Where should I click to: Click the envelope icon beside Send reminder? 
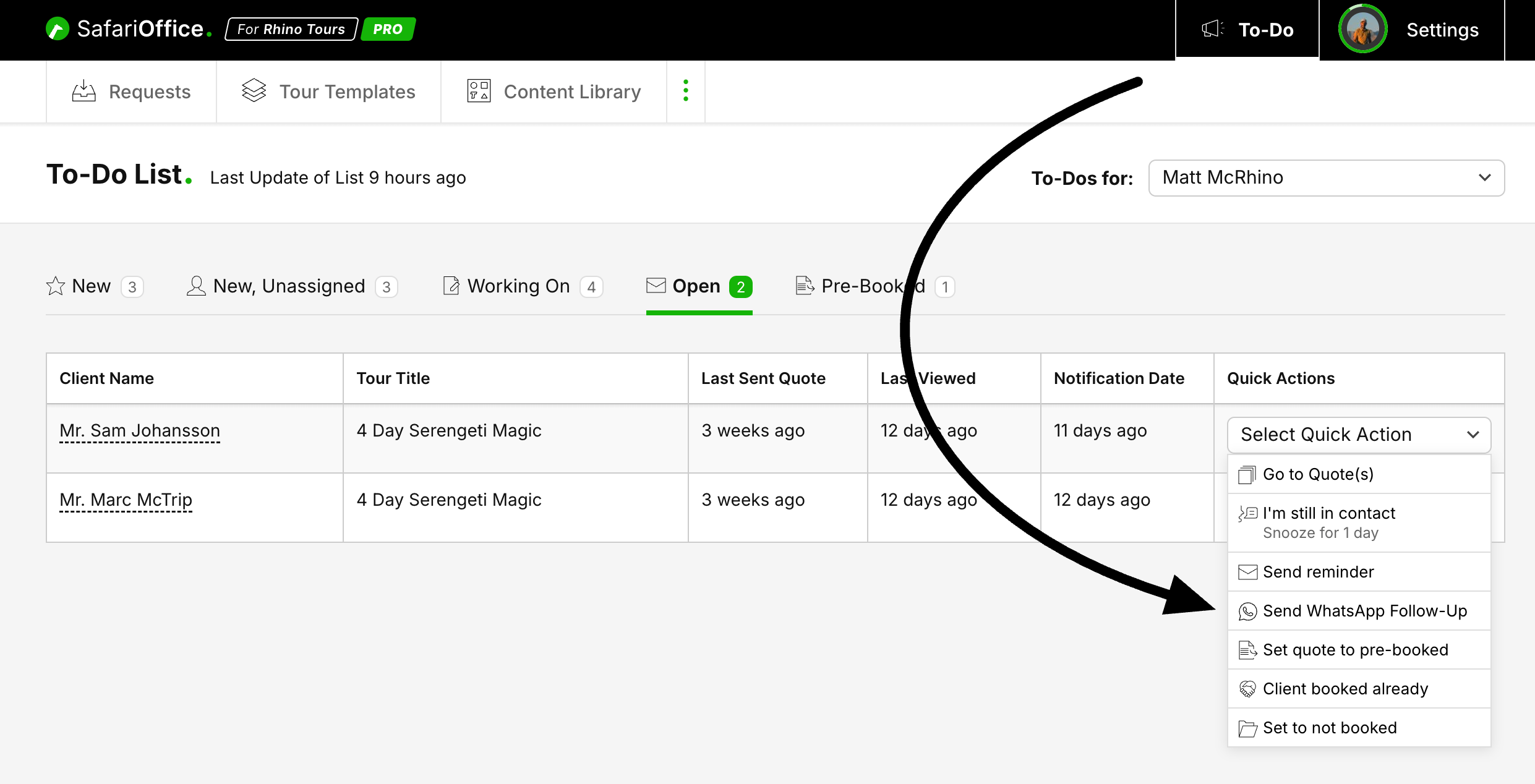(1247, 573)
